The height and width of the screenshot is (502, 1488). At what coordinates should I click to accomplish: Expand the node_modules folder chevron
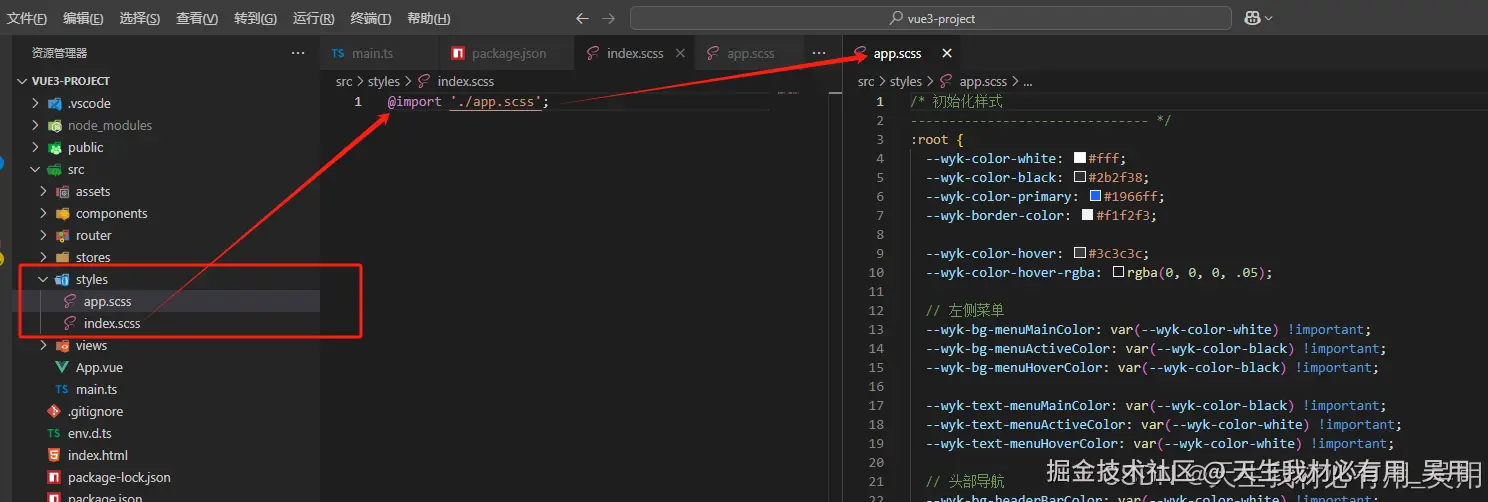tap(36, 125)
